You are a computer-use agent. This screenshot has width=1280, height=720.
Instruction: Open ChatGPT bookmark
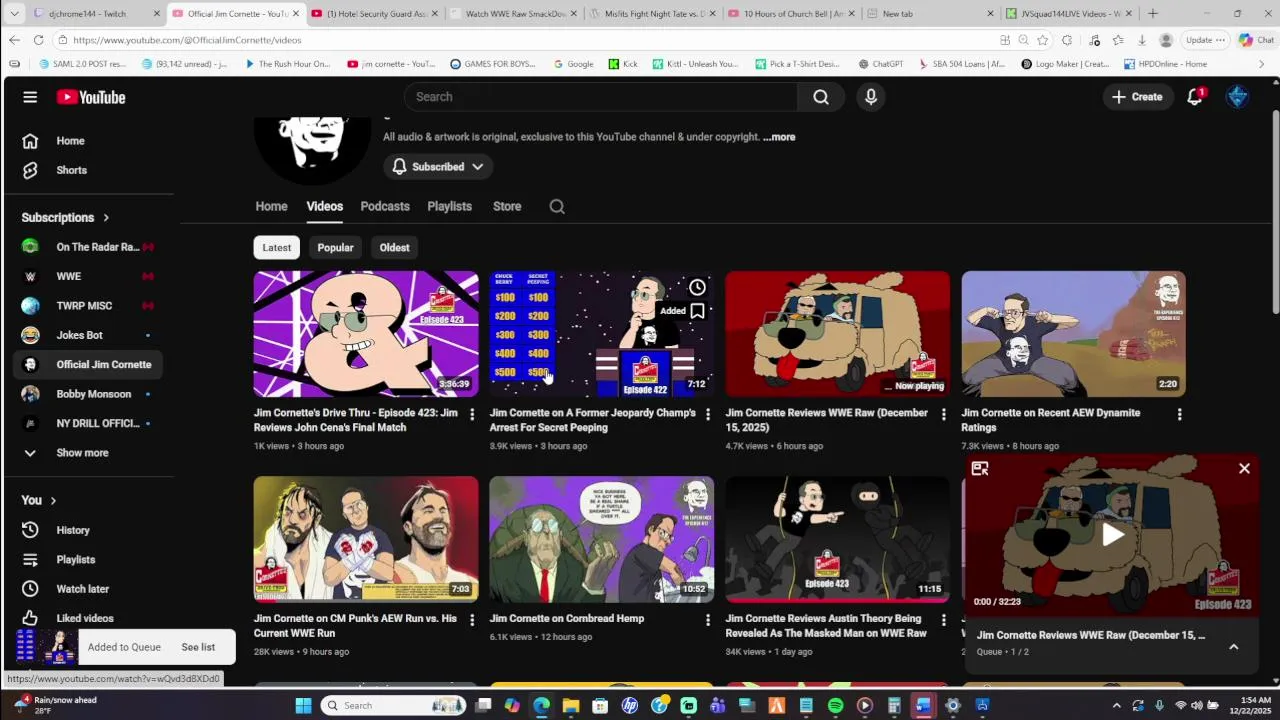pyautogui.click(x=880, y=64)
